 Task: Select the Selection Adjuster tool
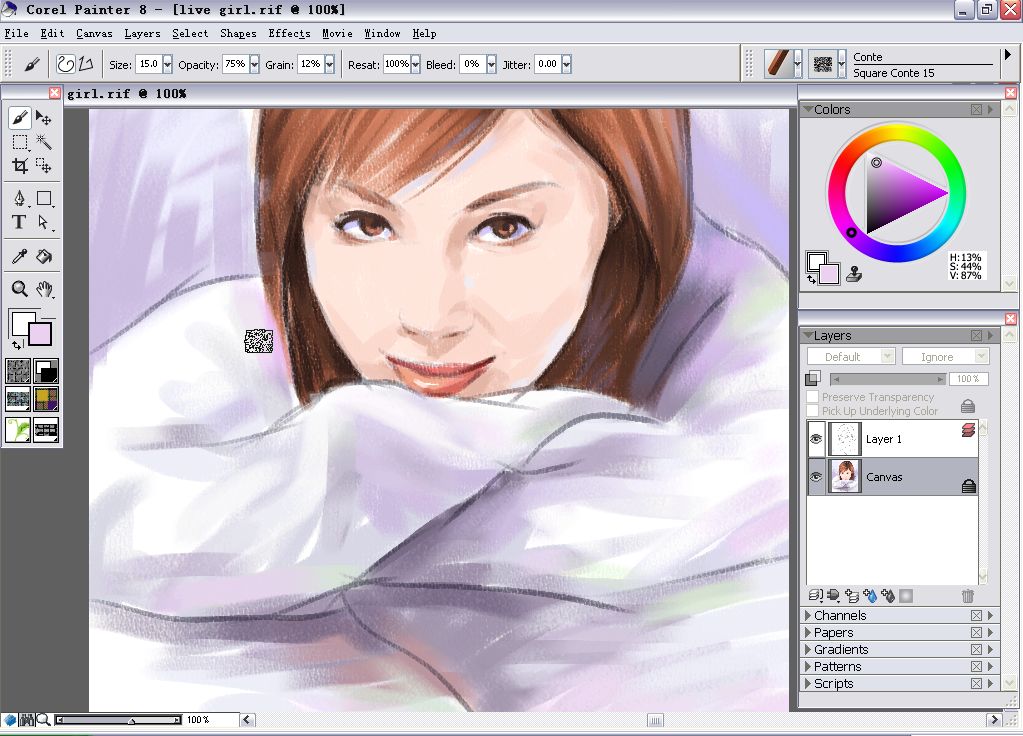(x=44, y=166)
